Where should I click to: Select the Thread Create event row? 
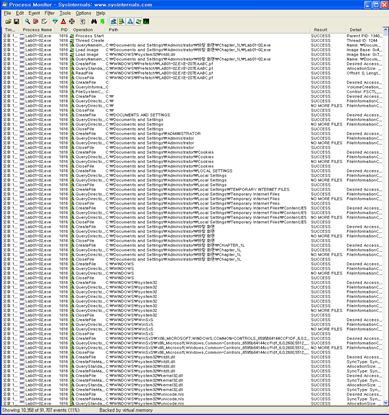[193, 40]
